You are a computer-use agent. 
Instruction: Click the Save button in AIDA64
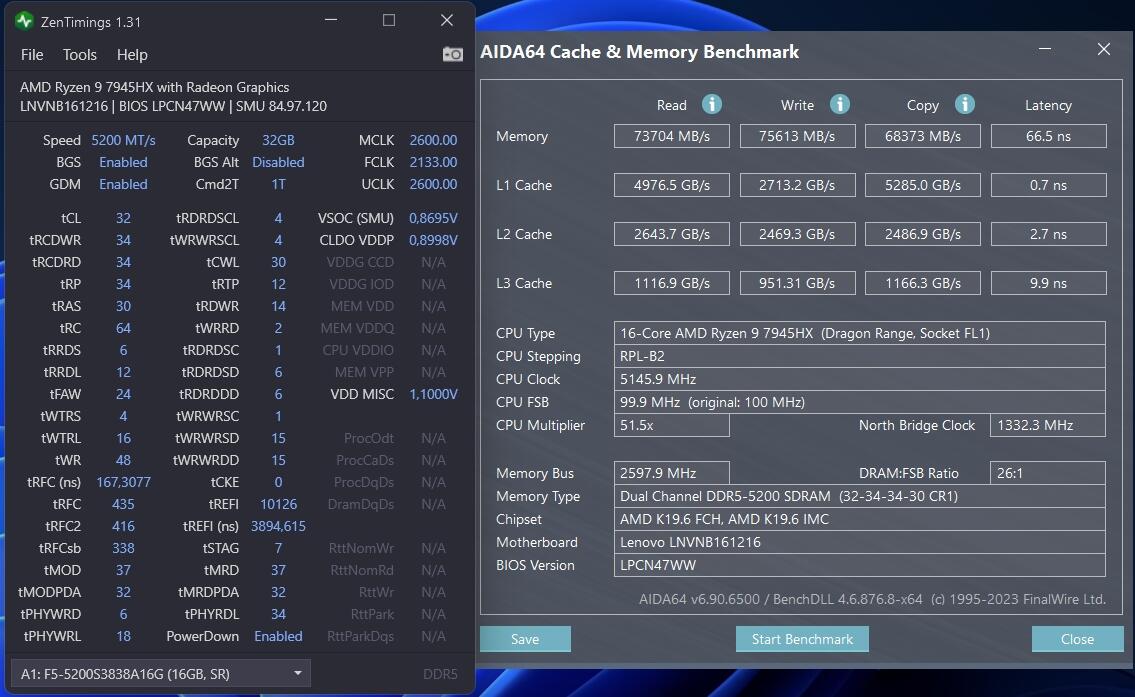(x=525, y=639)
